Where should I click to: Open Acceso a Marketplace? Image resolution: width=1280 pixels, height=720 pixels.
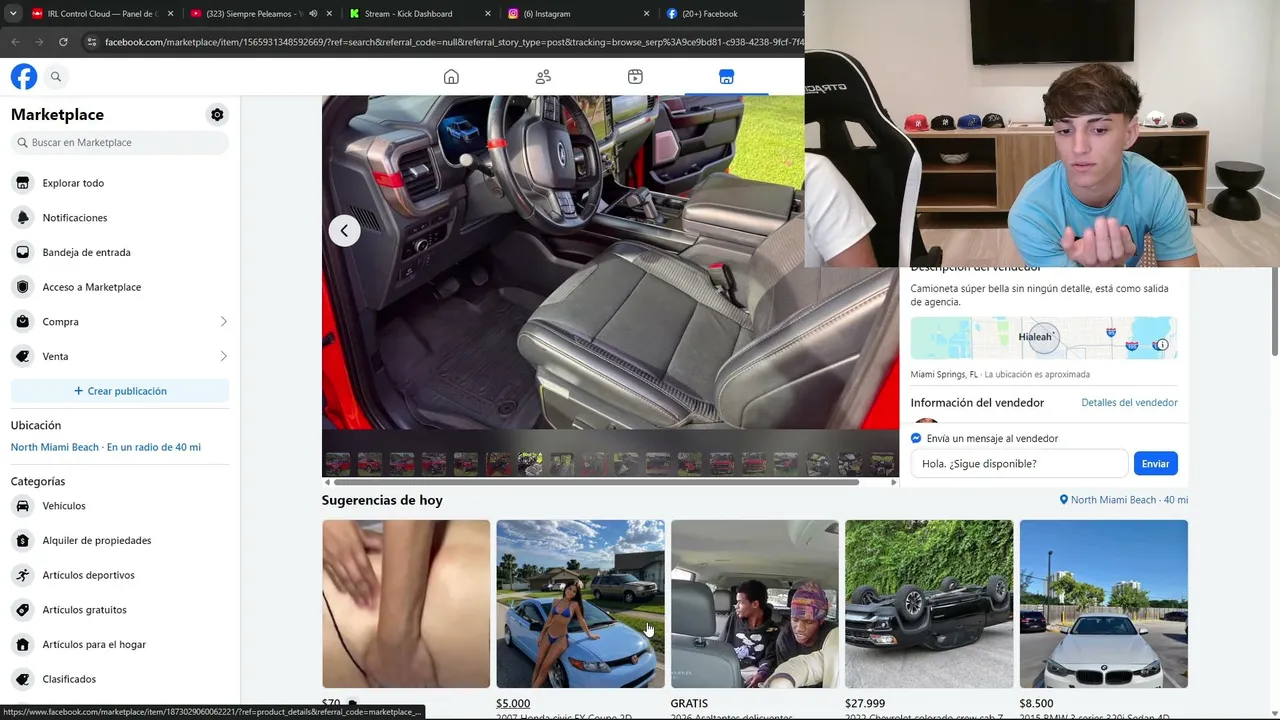pos(120,287)
